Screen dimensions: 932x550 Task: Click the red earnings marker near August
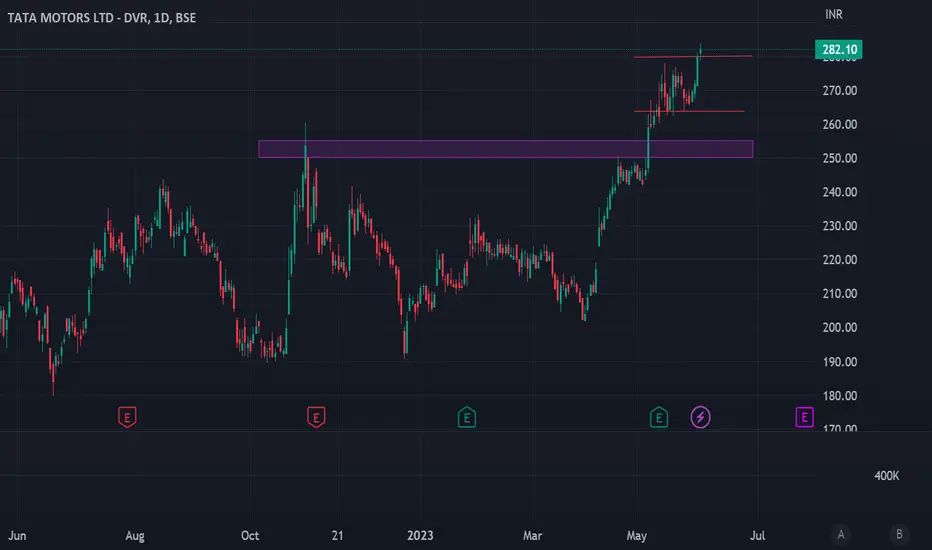point(127,417)
